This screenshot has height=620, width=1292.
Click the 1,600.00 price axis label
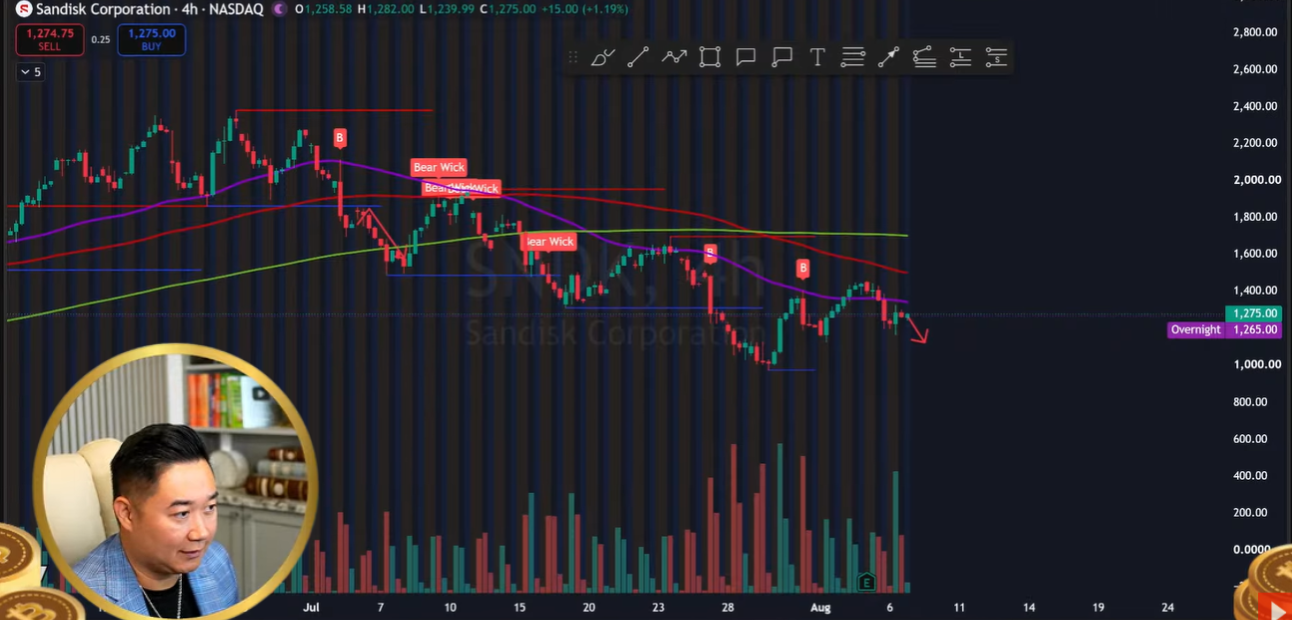(x=1255, y=254)
